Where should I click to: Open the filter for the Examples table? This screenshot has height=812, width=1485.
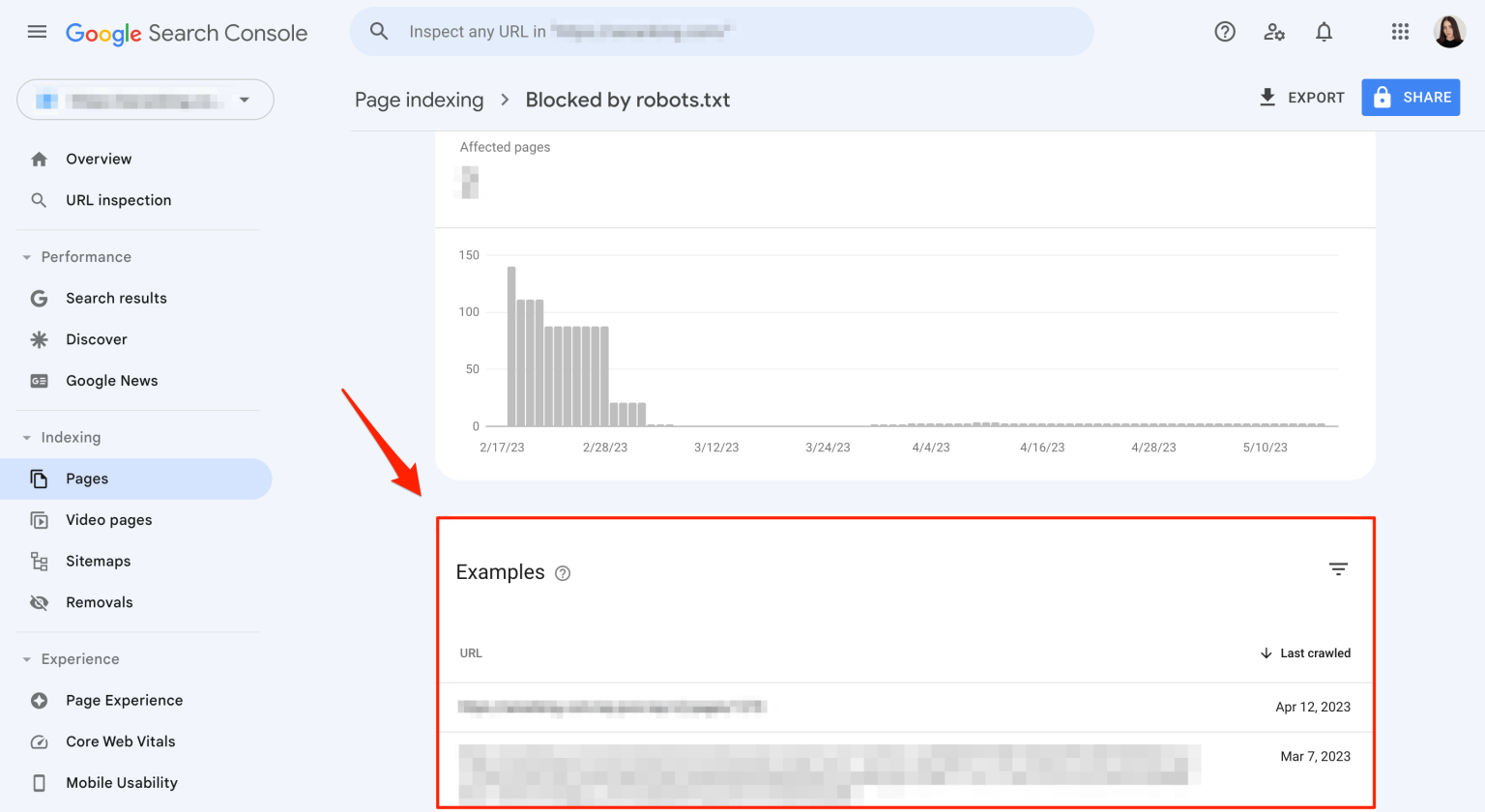(1338, 569)
